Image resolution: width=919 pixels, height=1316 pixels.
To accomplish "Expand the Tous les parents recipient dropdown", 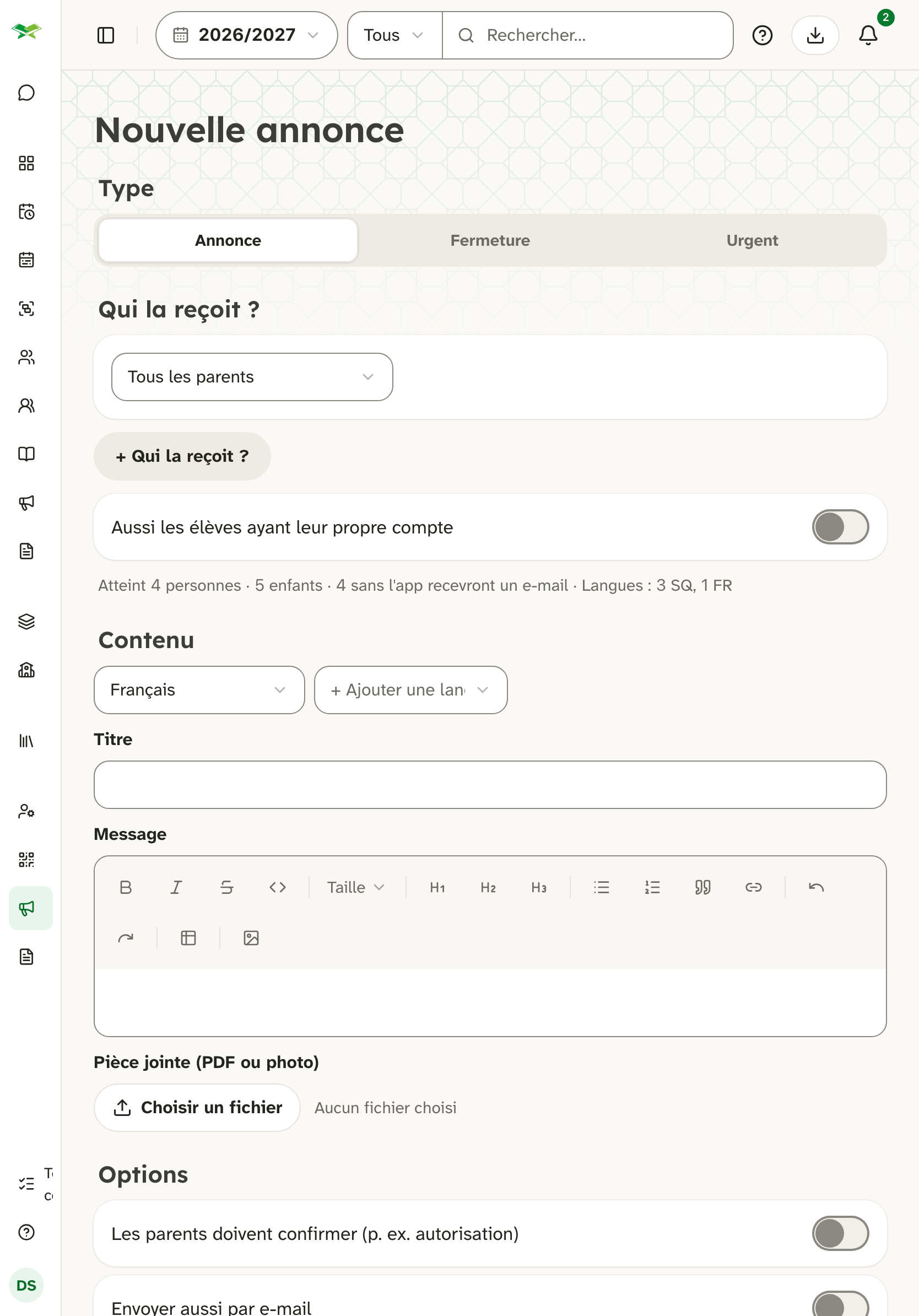I will 252,376.
